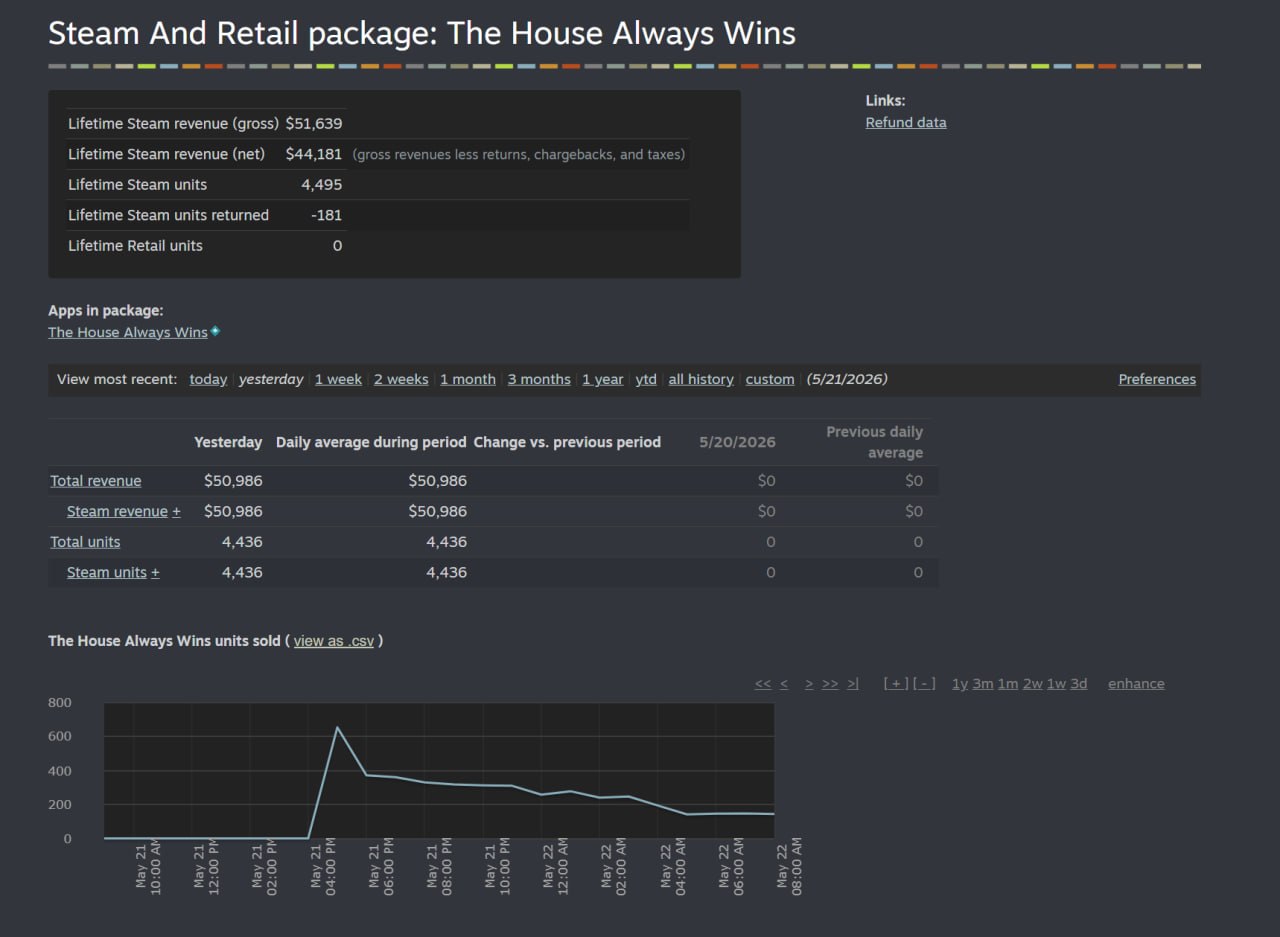This screenshot has height=937, width=1280.
Task: Click the page title Steam And Retail package
Action: [x=422, y=33]
